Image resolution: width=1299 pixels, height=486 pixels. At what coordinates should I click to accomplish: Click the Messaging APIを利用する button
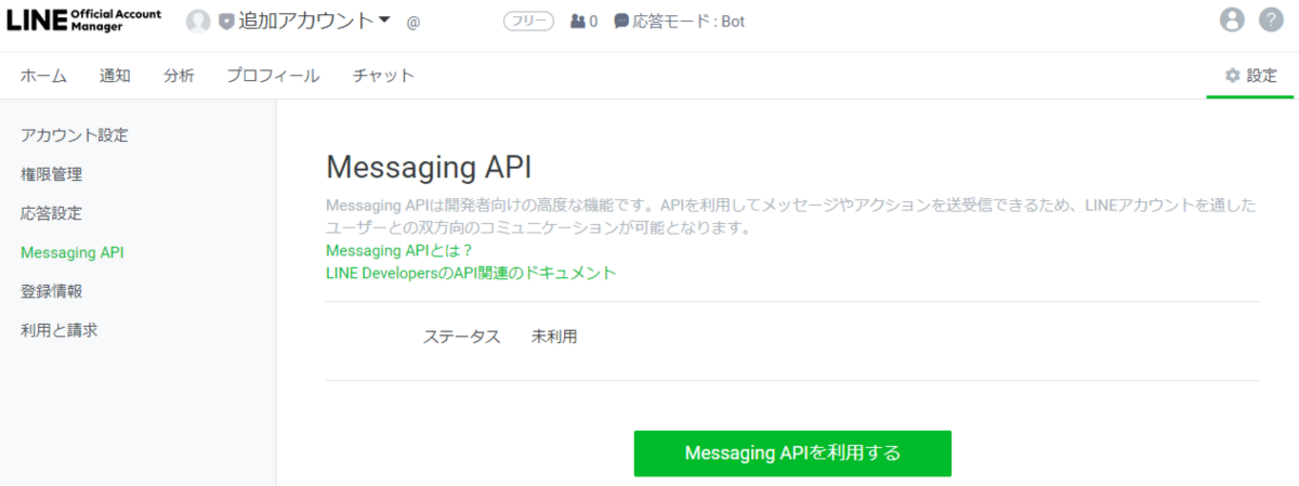pos(792,453)
